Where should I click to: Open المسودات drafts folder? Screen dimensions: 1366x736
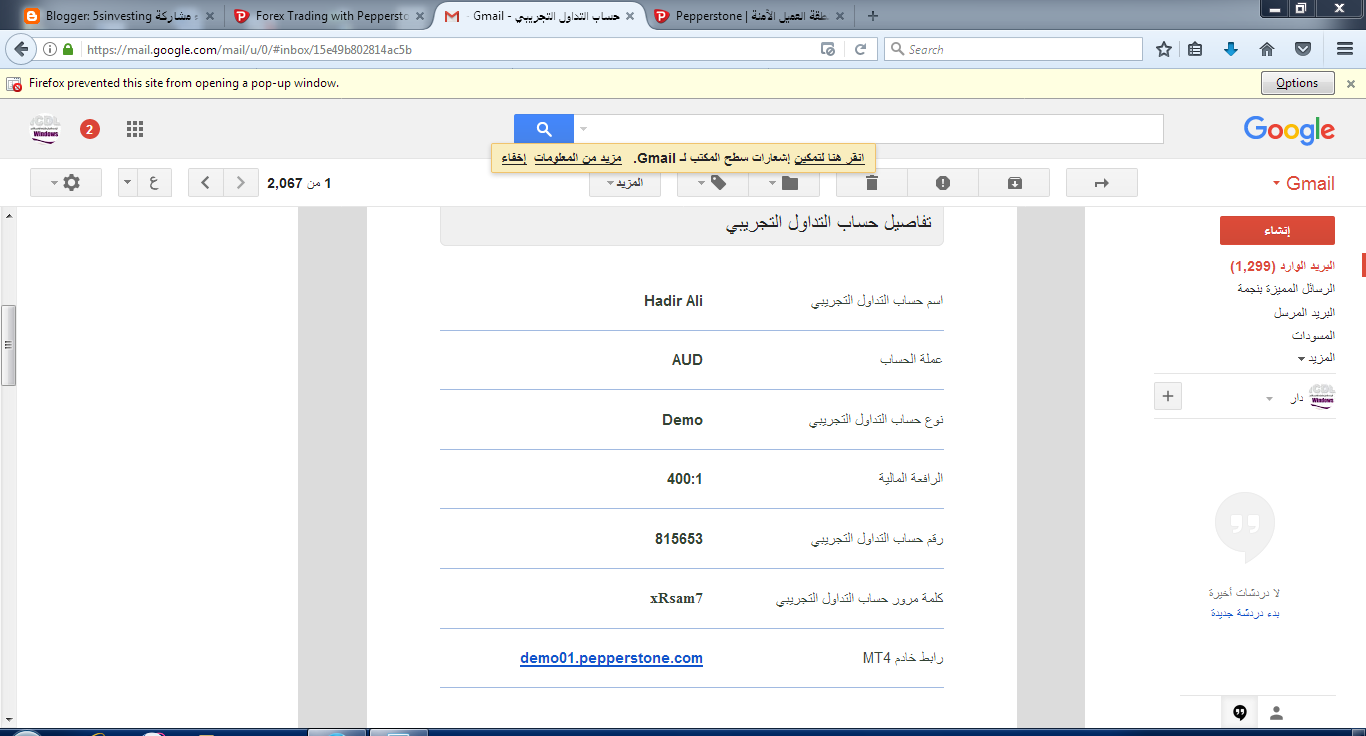tap(1313, 335)
